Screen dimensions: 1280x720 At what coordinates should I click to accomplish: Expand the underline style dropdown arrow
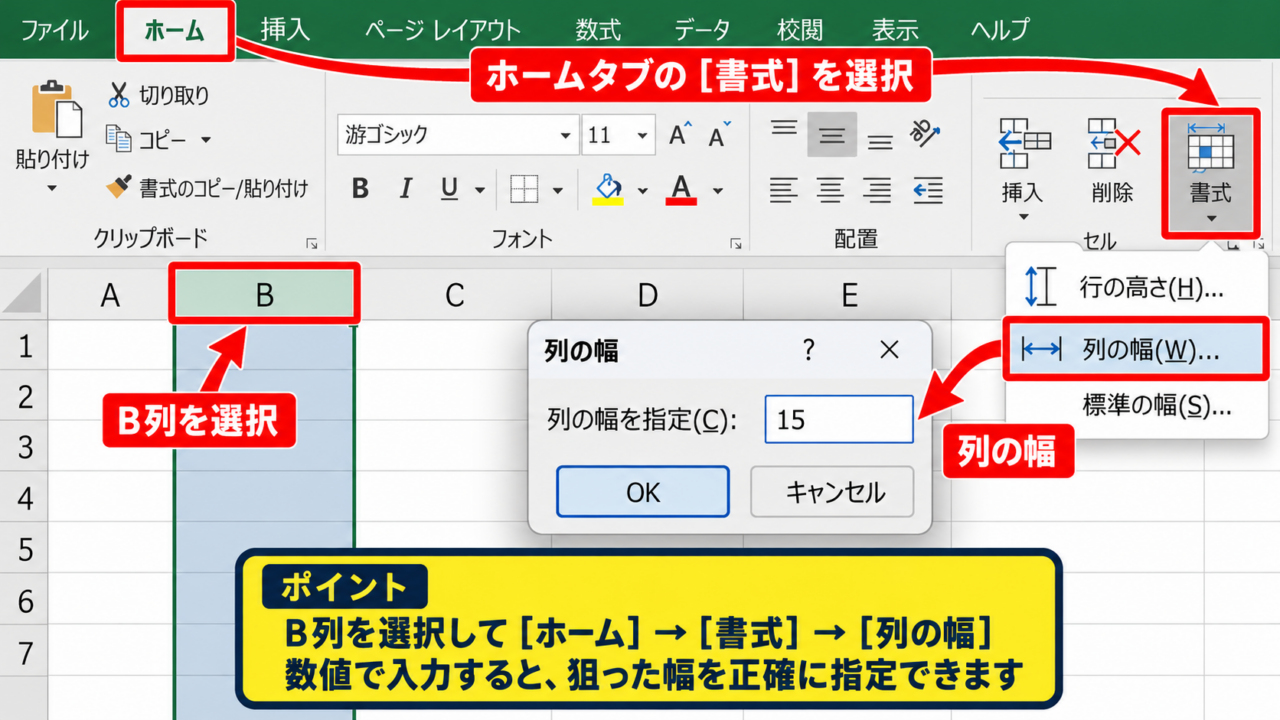point(479,190)
